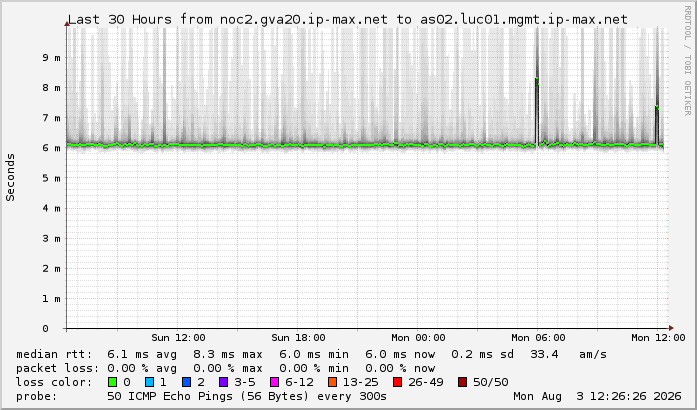
Task: Click the '2 m' y-axis label
Action: click(52, 269)
